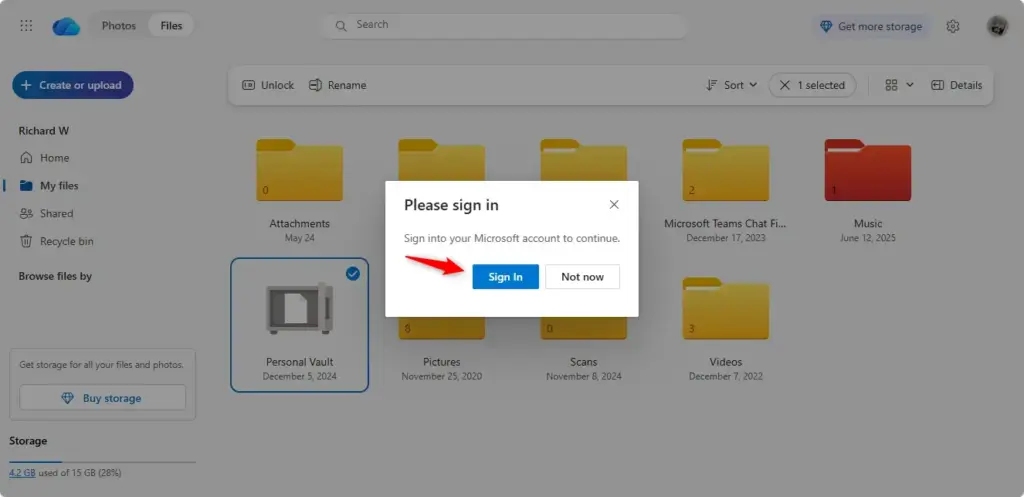Click the Recycle bin trash icon
This screenshot has width=1024, height=497.
coord(26,241)
